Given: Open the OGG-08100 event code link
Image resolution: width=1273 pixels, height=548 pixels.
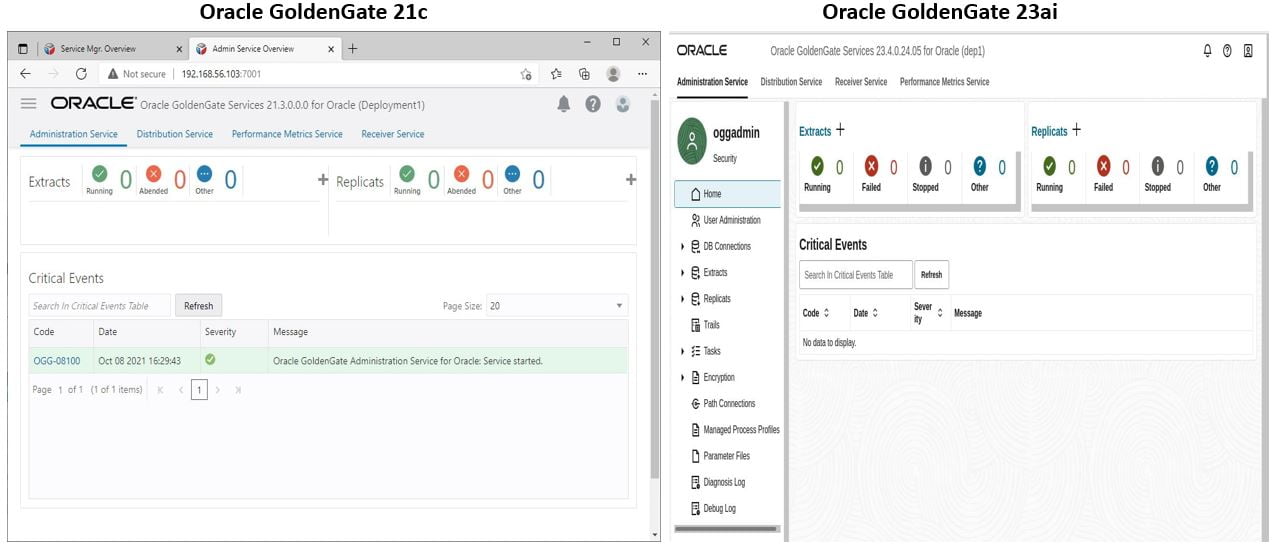Looking at the screenshot, I should (x=57, y=361).
